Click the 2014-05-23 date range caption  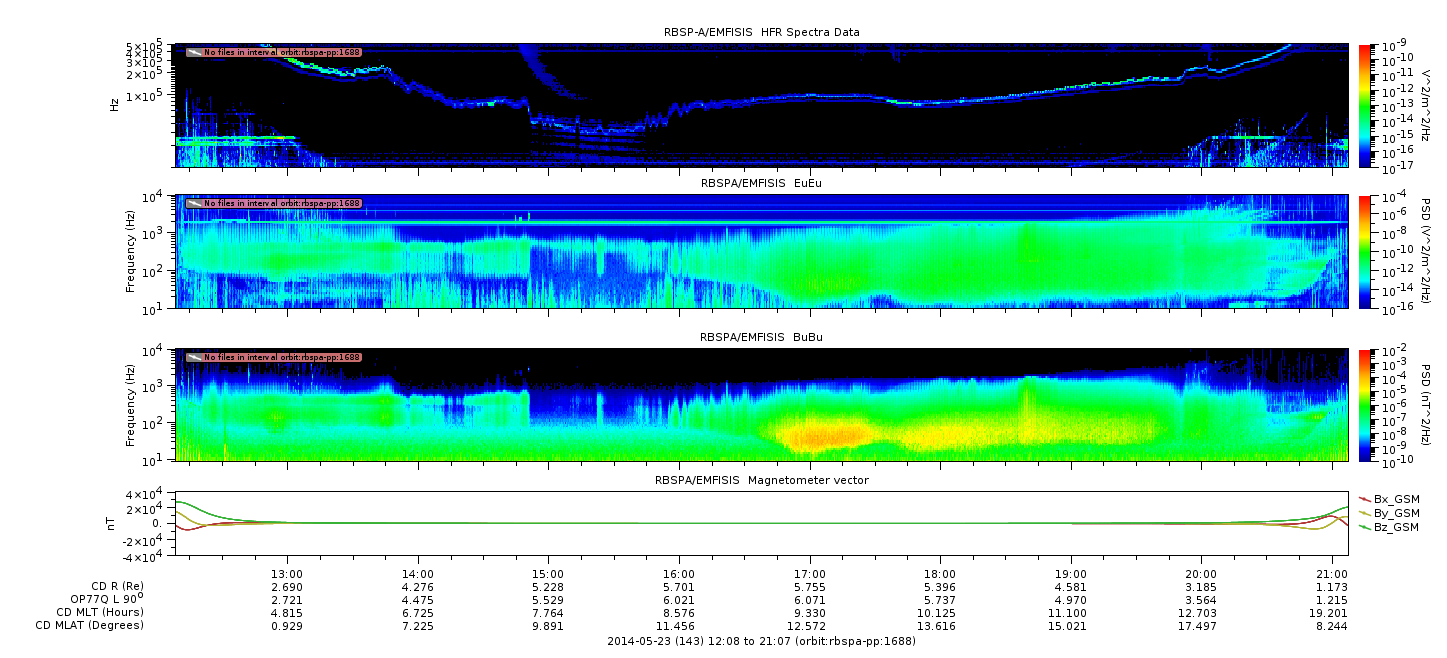click(x=761, y=641)
